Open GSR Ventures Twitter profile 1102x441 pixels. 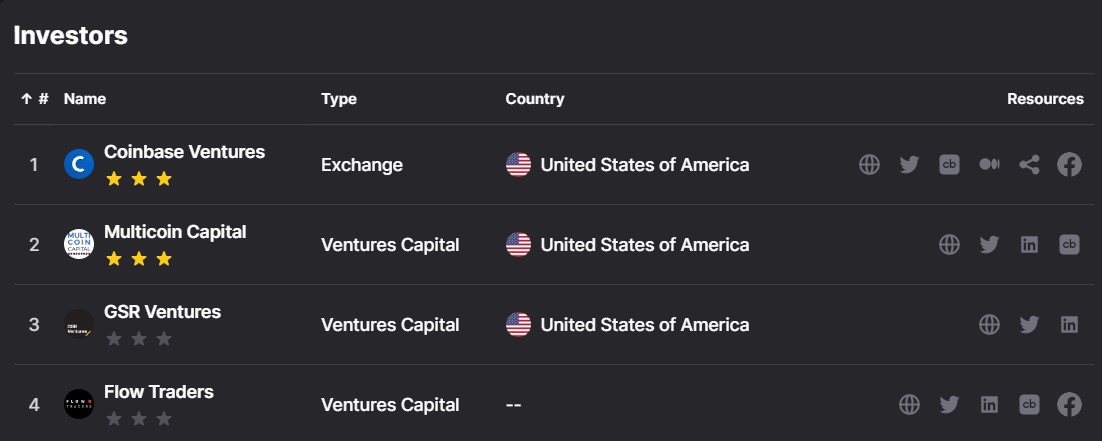click(1029, 325)
